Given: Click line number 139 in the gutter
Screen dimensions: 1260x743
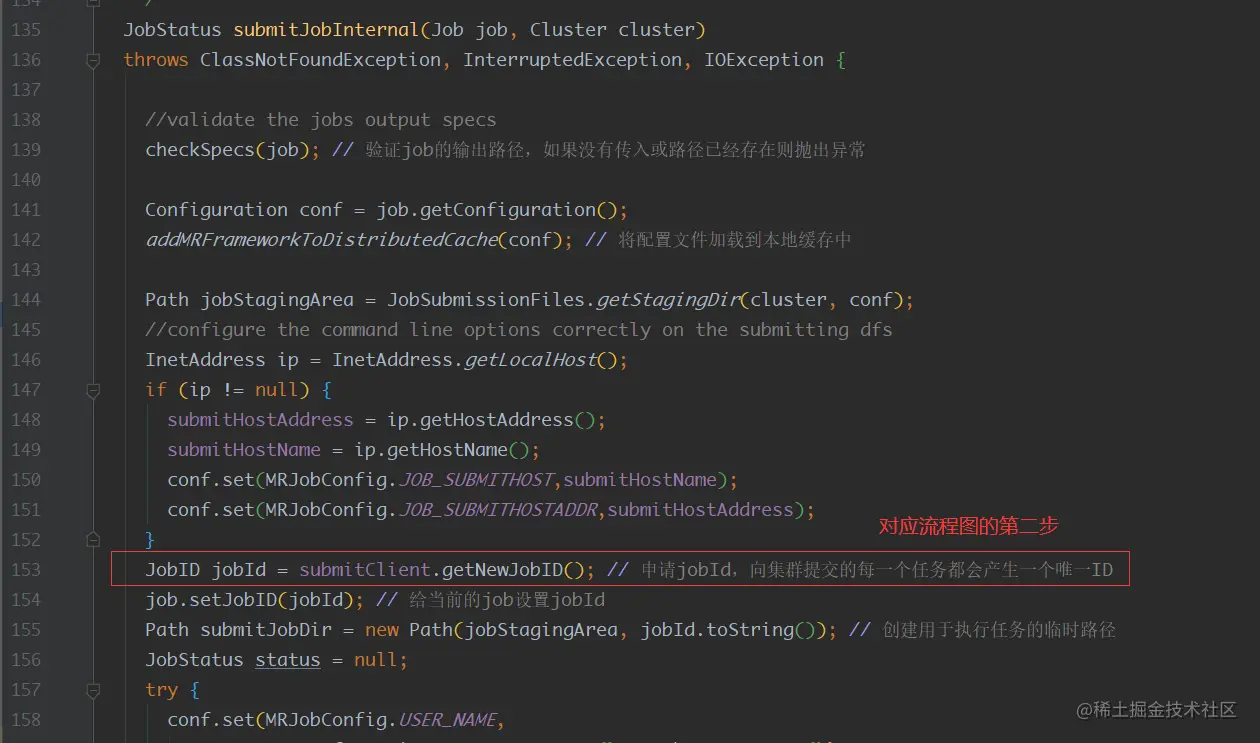Looking at the screenshot, I should [x=25, y=150].
